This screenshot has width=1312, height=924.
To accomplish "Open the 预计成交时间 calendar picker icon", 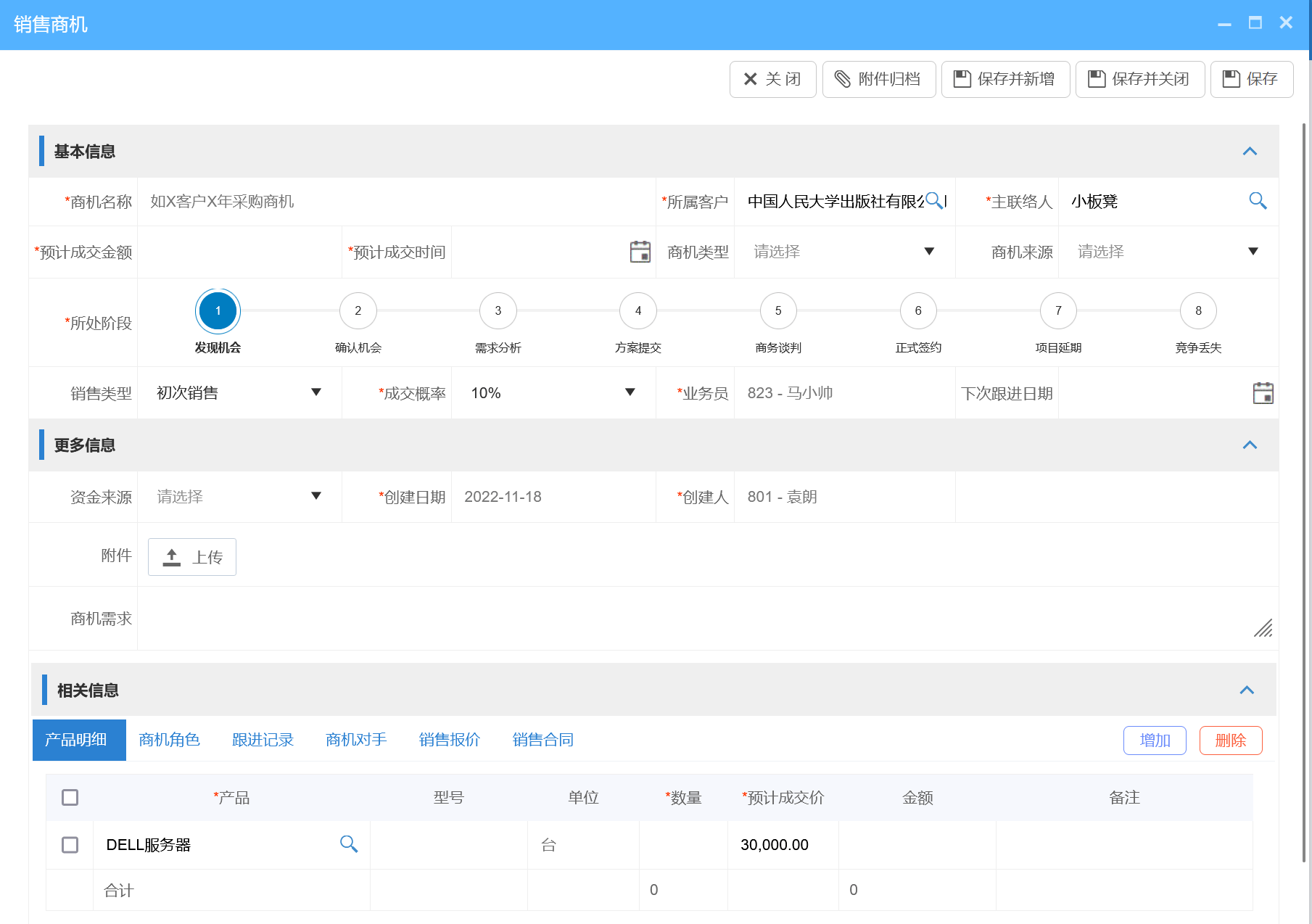I will tap(640, 252).
